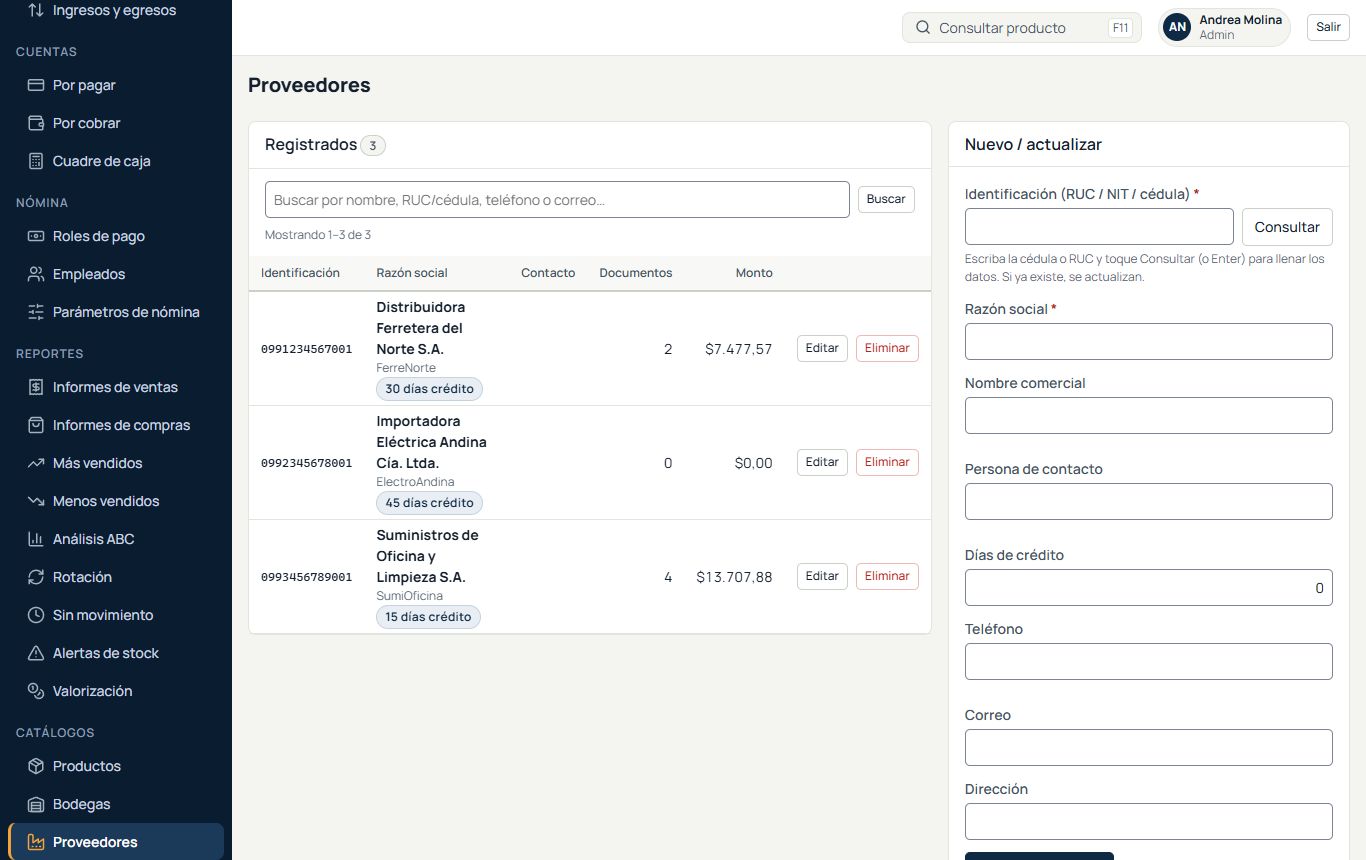The width and height of the screenshot is (1366, 860).
Task: Click the Consultar button next to Identificación
Action: 1287,227
